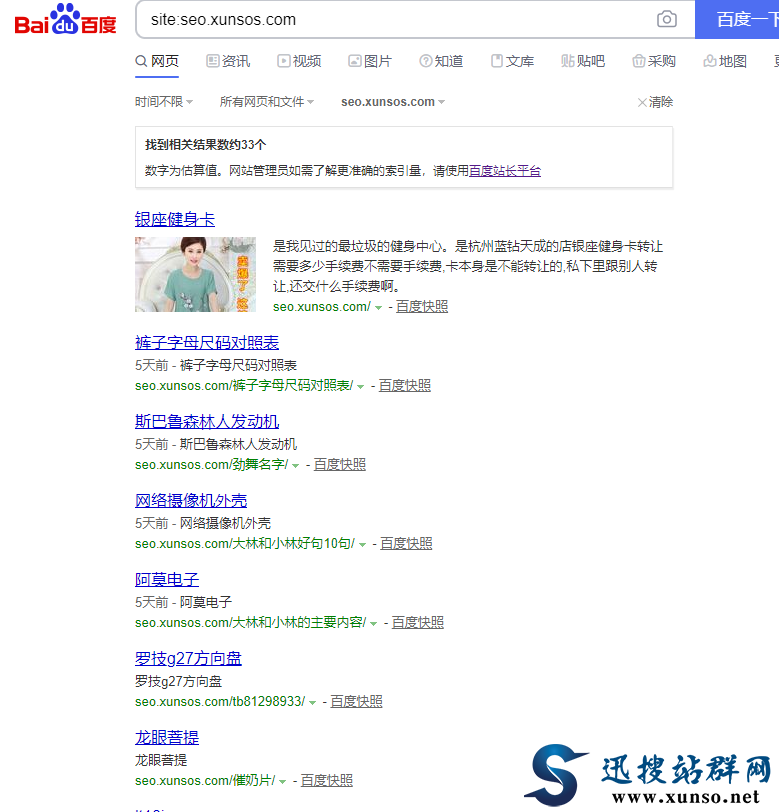Expand the seo.xunsos.com site filter dropdown
779x812 pixels.
[393, 102]
